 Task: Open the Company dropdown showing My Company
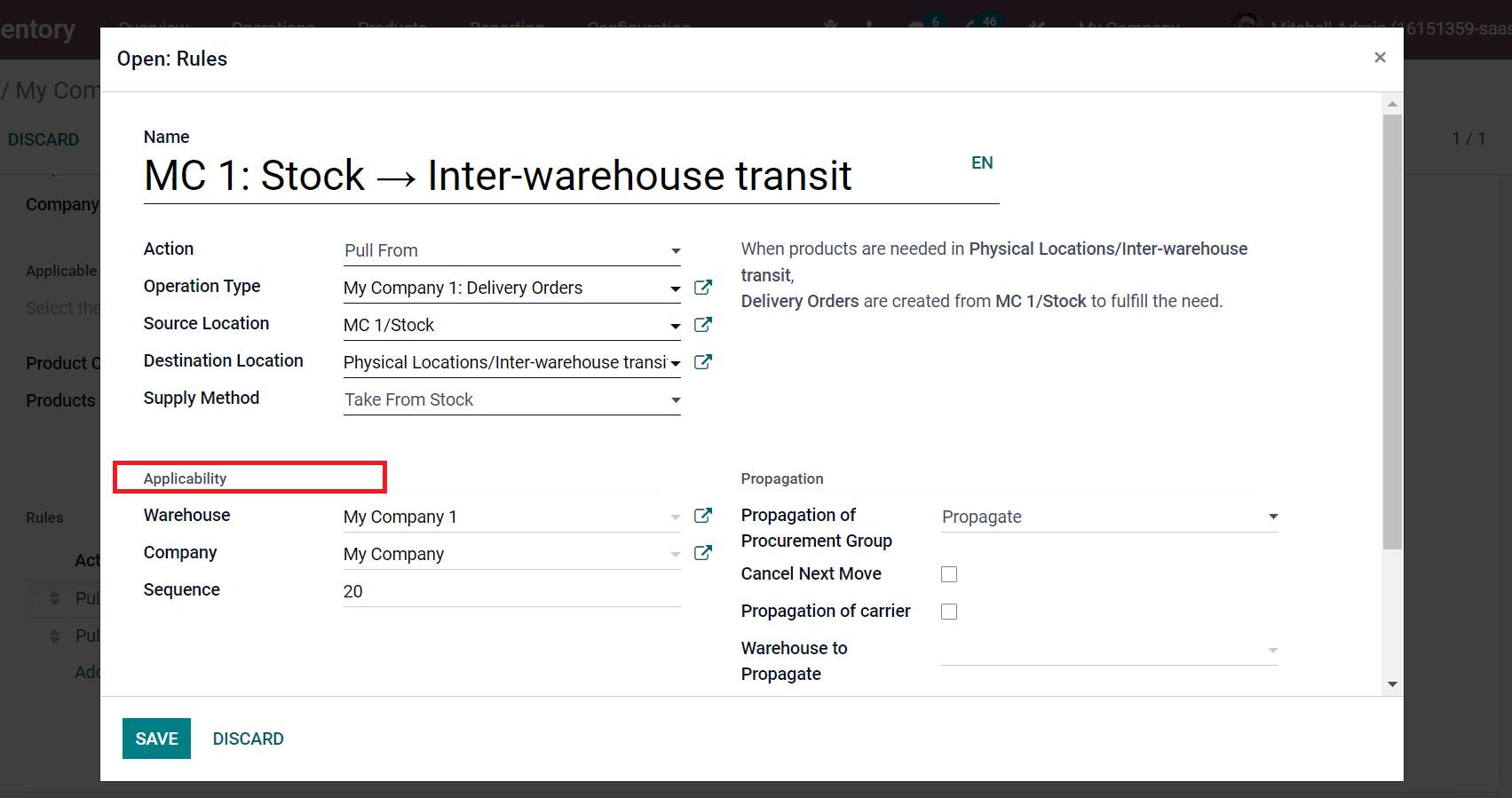(x=675, y=554)
